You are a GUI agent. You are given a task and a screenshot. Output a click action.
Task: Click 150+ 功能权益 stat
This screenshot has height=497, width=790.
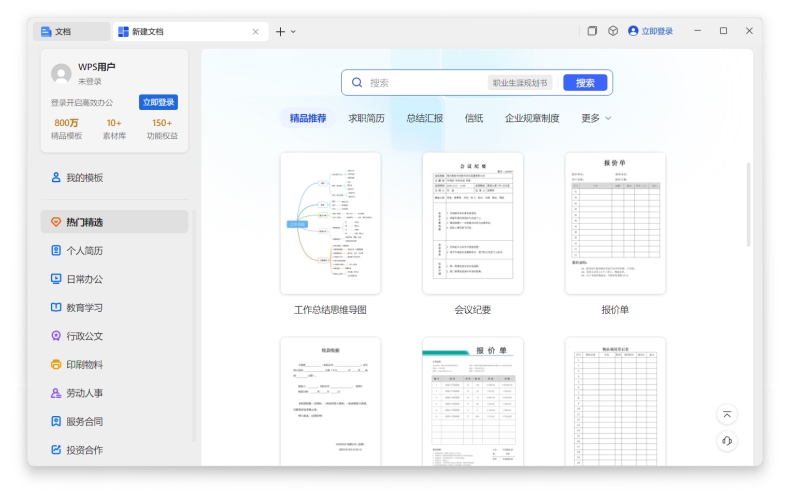pos(162,129)
